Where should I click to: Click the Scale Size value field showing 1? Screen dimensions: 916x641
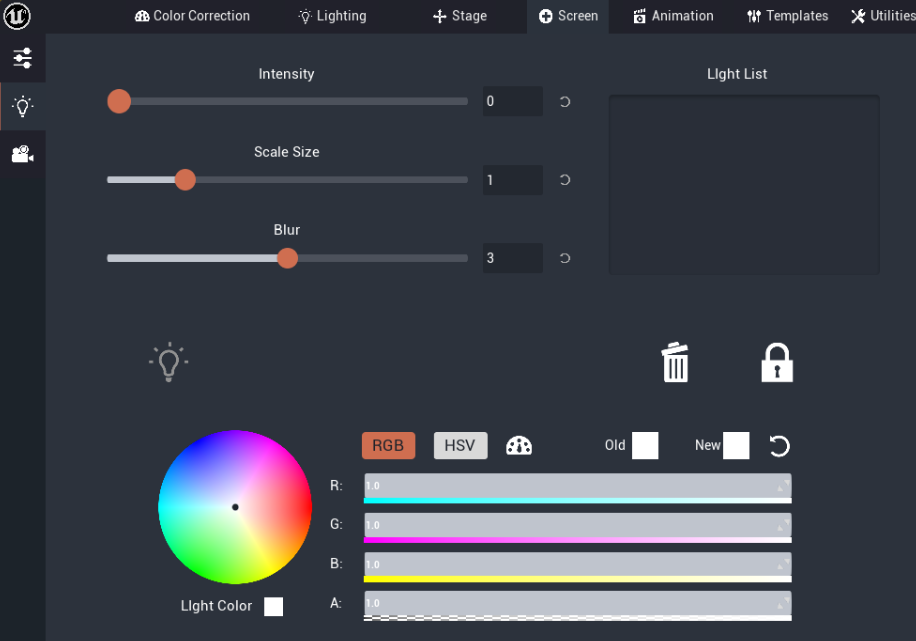(x=512, y=180)
